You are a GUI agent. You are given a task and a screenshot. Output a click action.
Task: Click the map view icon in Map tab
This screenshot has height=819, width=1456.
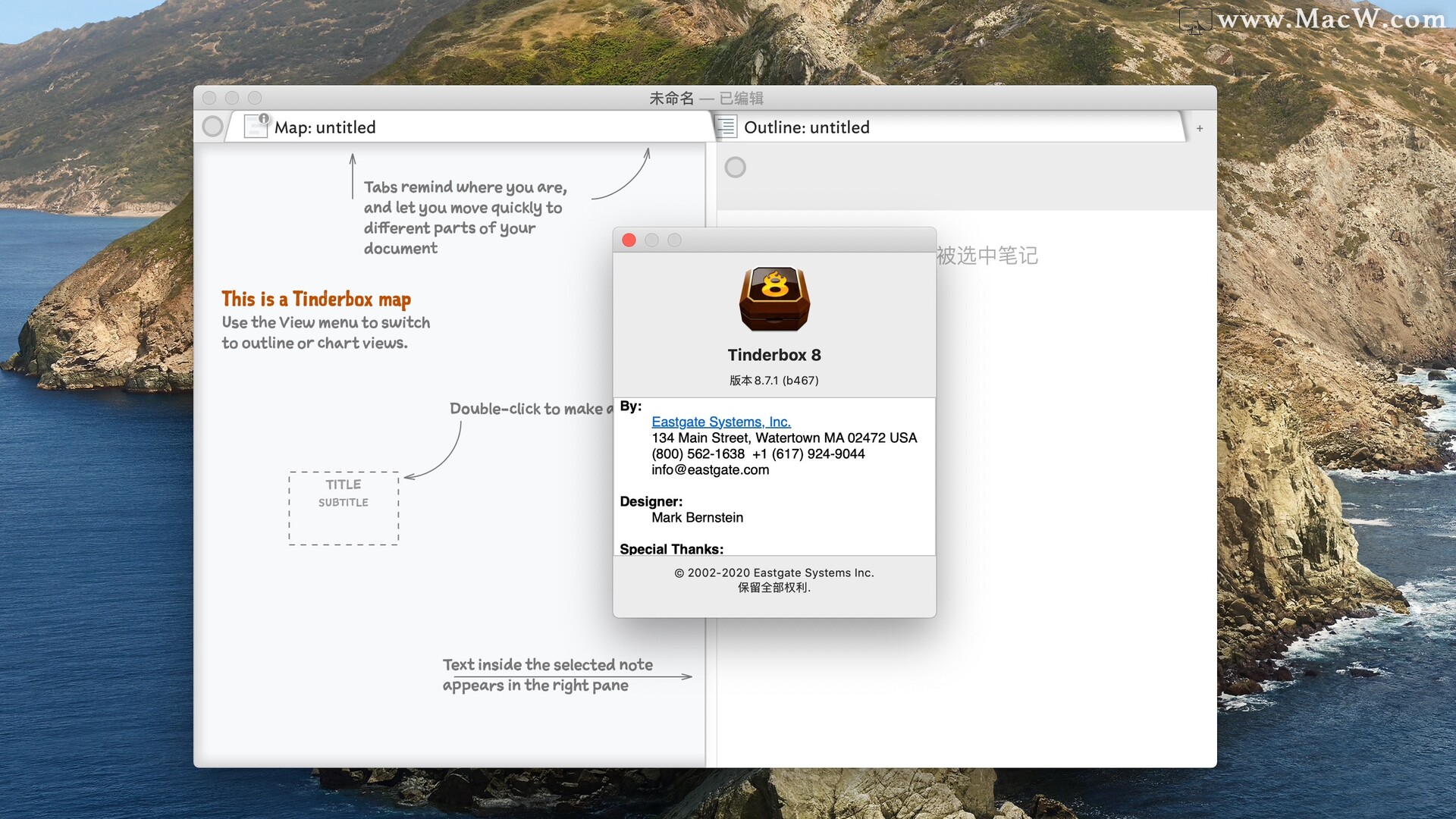click(256, 126)
